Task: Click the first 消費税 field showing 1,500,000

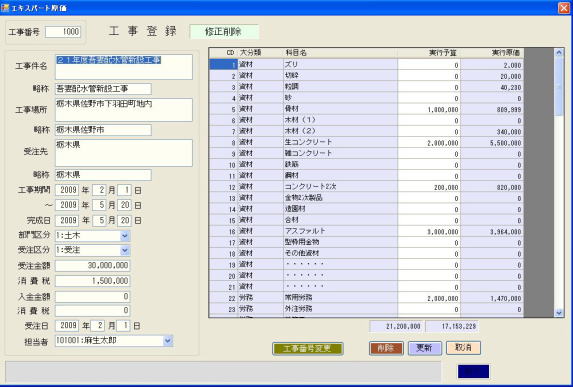Action: coord(92,281)
